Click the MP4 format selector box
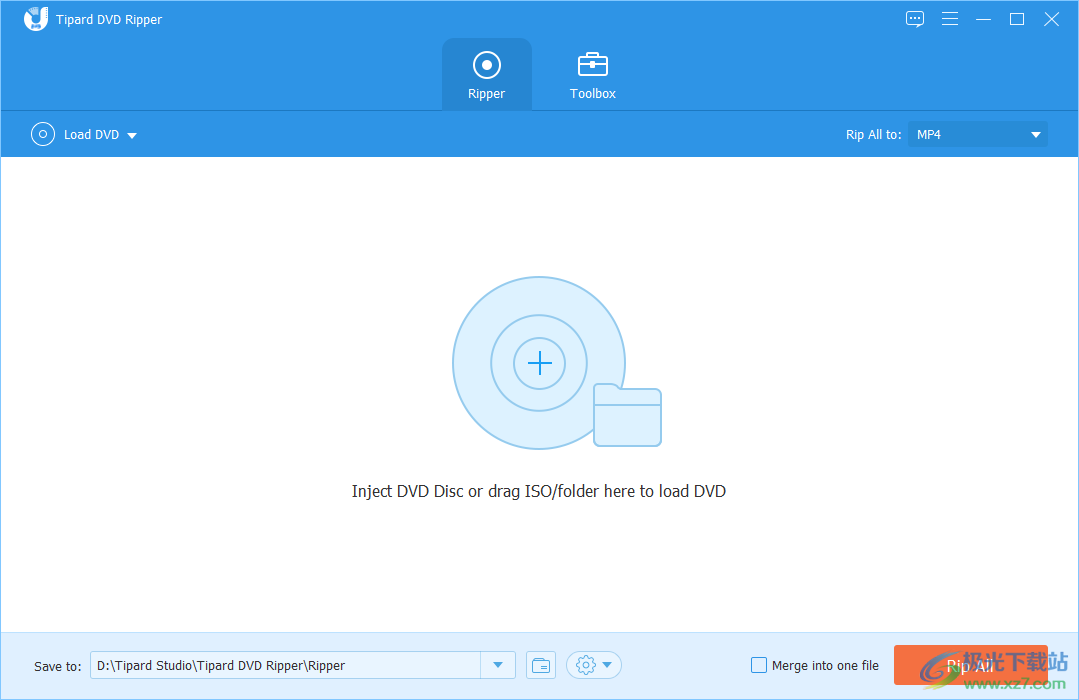 click(x=977, y=134)
